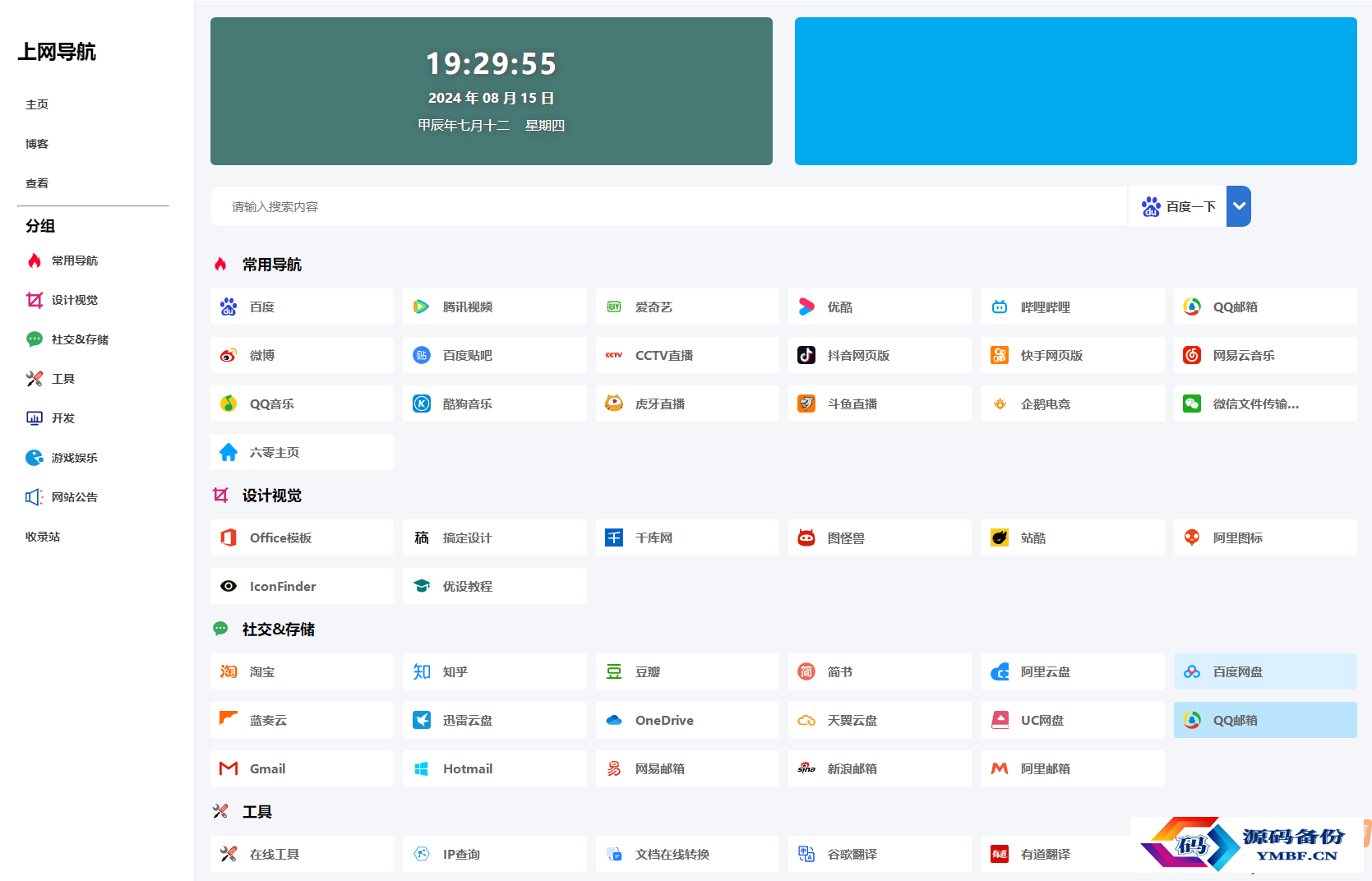Jump to 游戏娱乐 group in sidebar
1372x881 pixels.
click(62, 458)
